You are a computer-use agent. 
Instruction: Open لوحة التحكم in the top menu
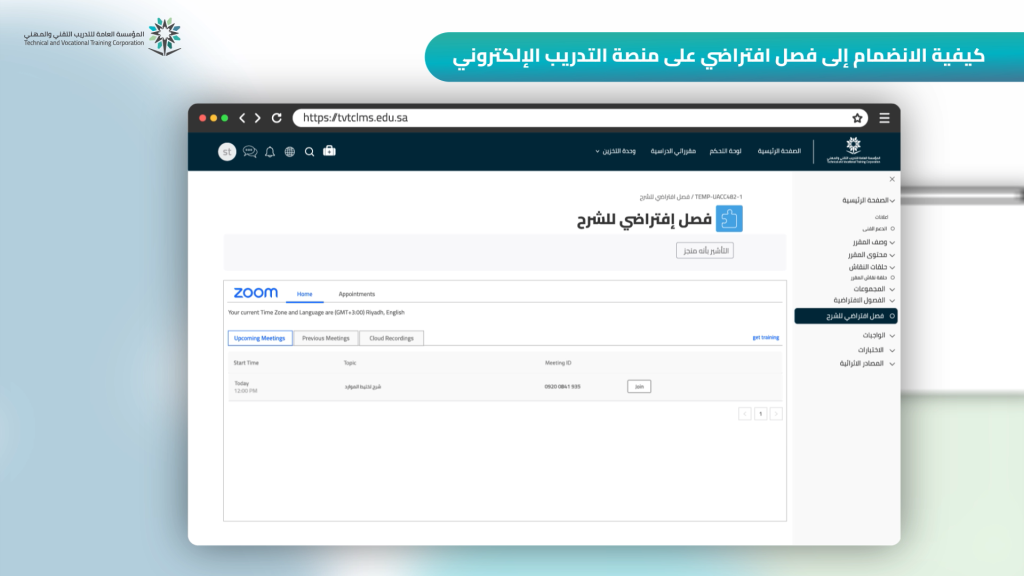pos(726,151)
